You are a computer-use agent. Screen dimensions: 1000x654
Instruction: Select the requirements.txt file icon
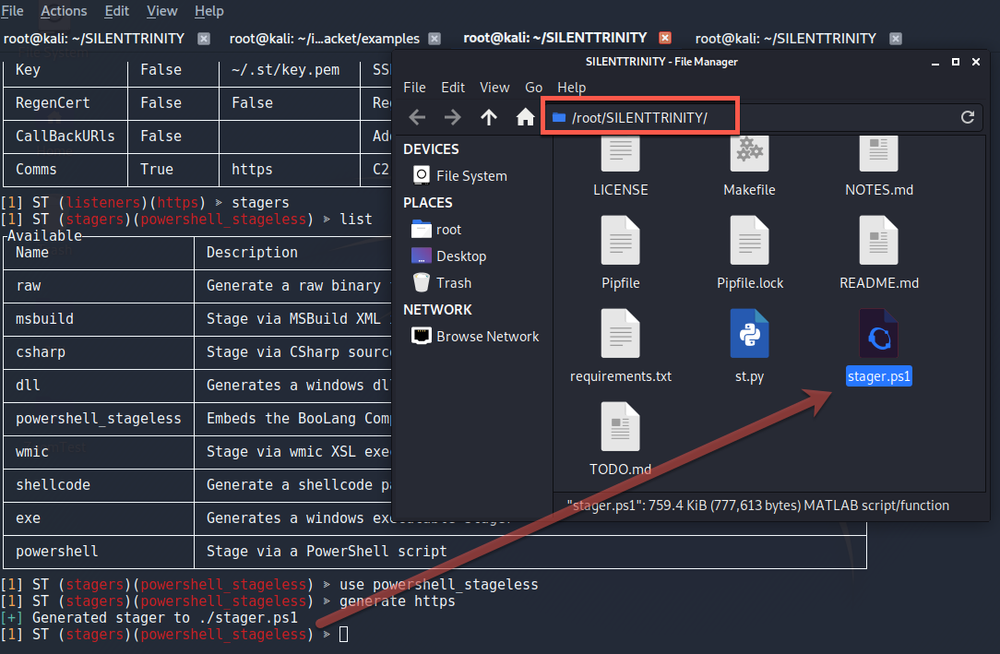(x=621, y=334)
